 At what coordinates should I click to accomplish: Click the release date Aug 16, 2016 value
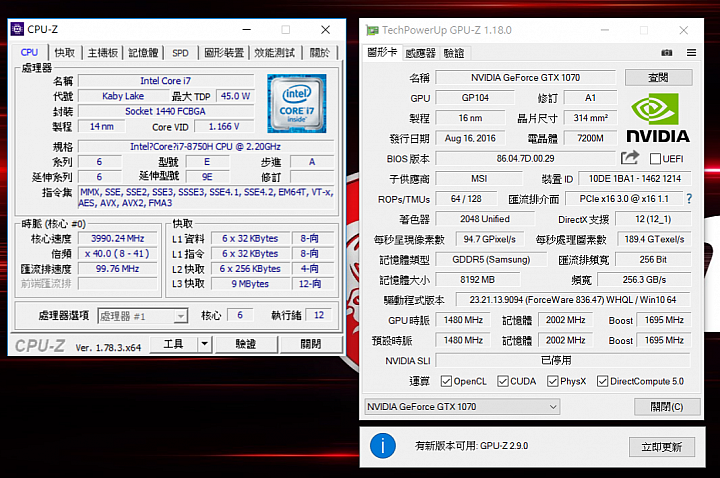pyautogui.click(x=470, y=138)
